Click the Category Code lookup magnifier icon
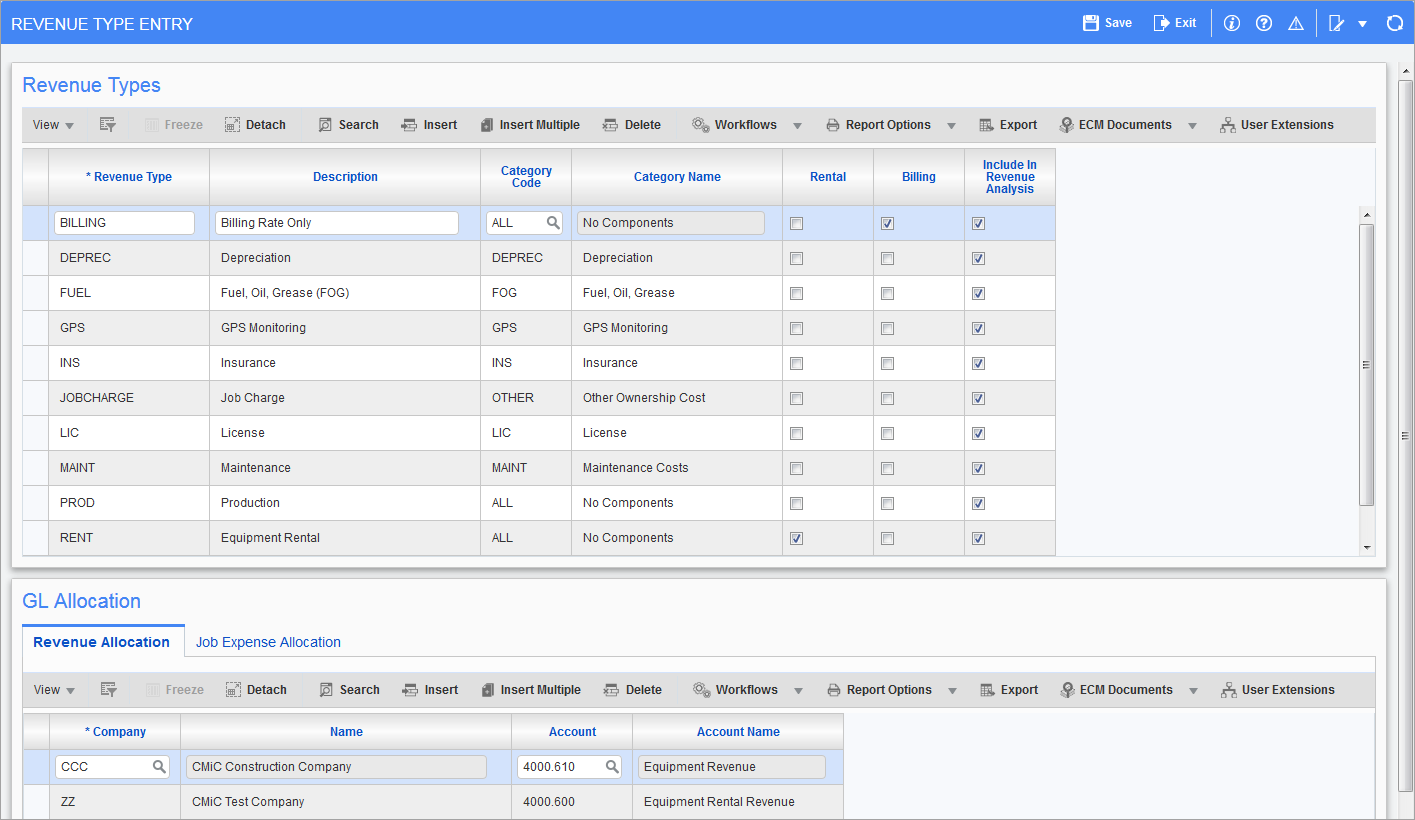Image resolution: width=1415 pixels, height=820 pixels. coord(552,223)
